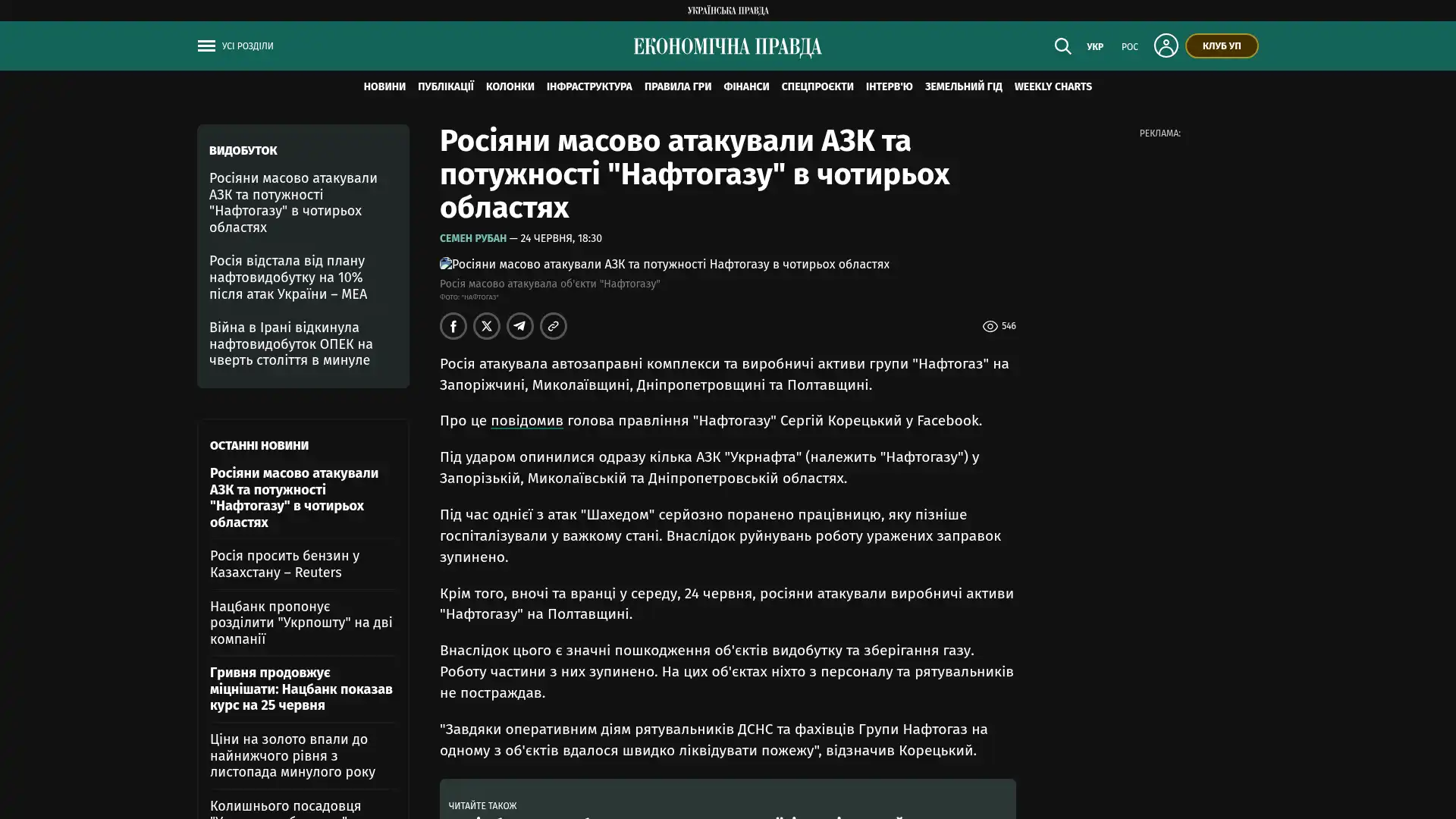
Task: Click the article date '24 червня, 18:30'
Action: [x=561, y=239]
